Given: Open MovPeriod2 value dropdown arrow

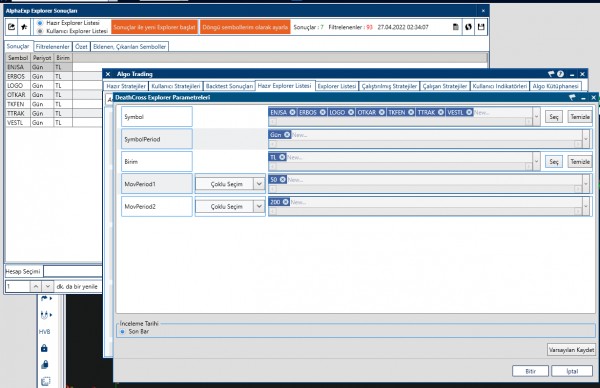Looking at the screenshot, I should coord(585,206).
